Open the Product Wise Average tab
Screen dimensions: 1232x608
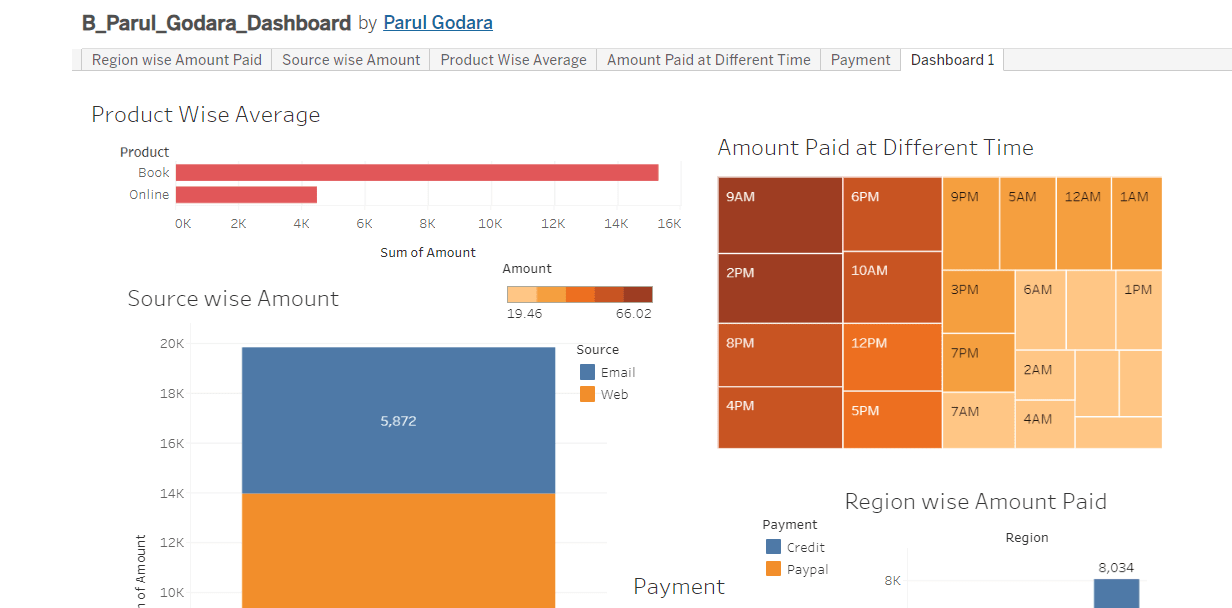coord(513,60)
